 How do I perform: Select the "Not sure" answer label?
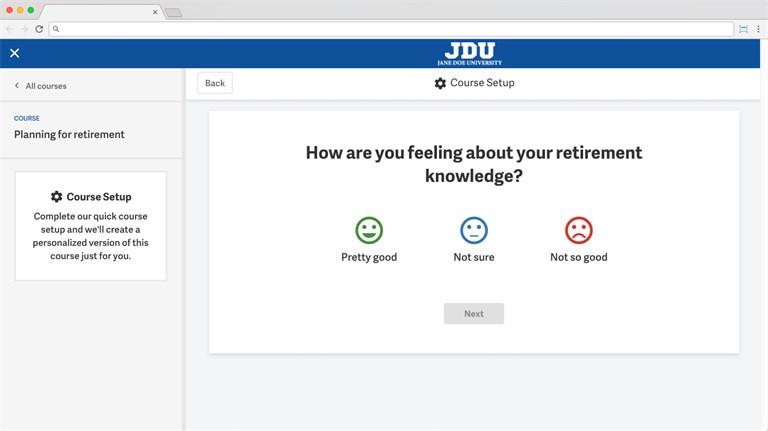(x=474, y=257)
